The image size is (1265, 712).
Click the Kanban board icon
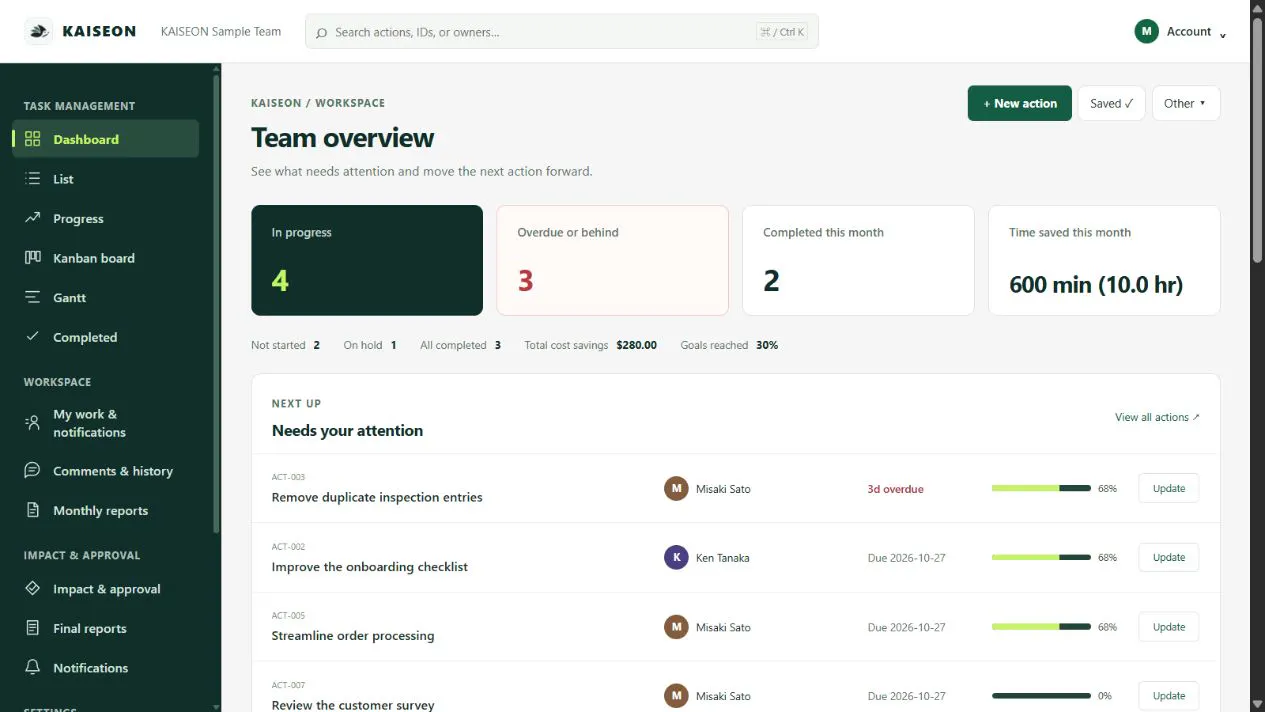click(x=33, y=258)
